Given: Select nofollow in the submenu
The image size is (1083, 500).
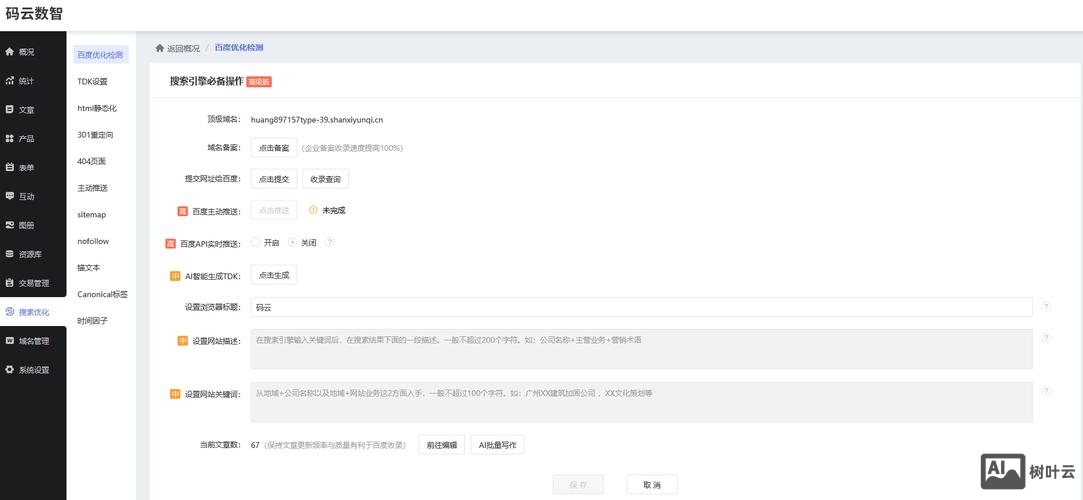Looking at the screenshot, I should click(x=93, y=241).
